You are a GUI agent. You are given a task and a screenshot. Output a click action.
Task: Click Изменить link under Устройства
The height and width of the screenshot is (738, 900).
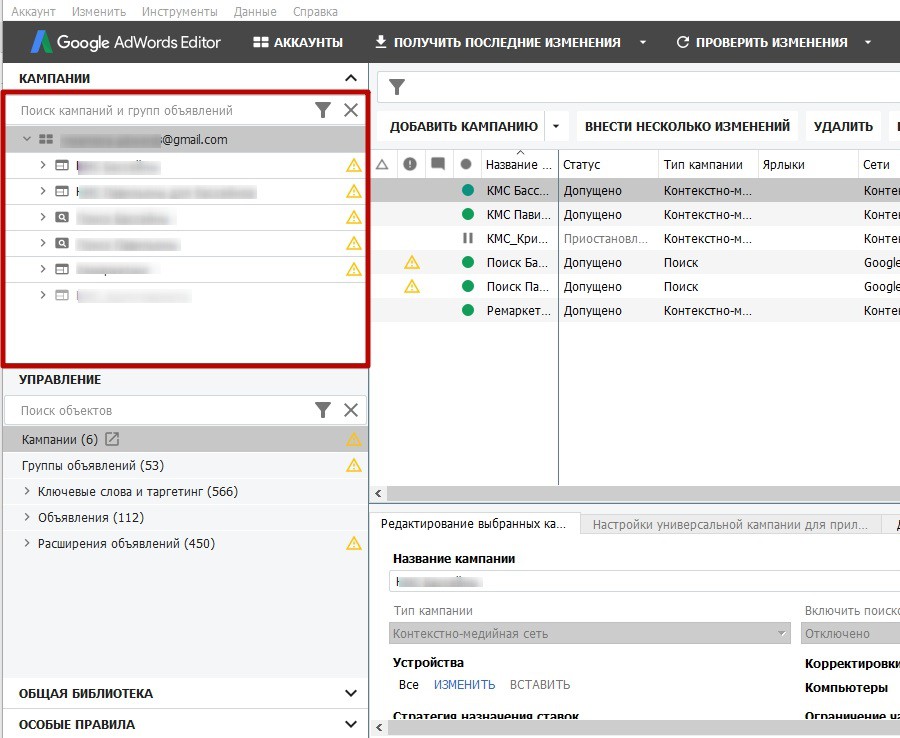(x=464, y=685)
